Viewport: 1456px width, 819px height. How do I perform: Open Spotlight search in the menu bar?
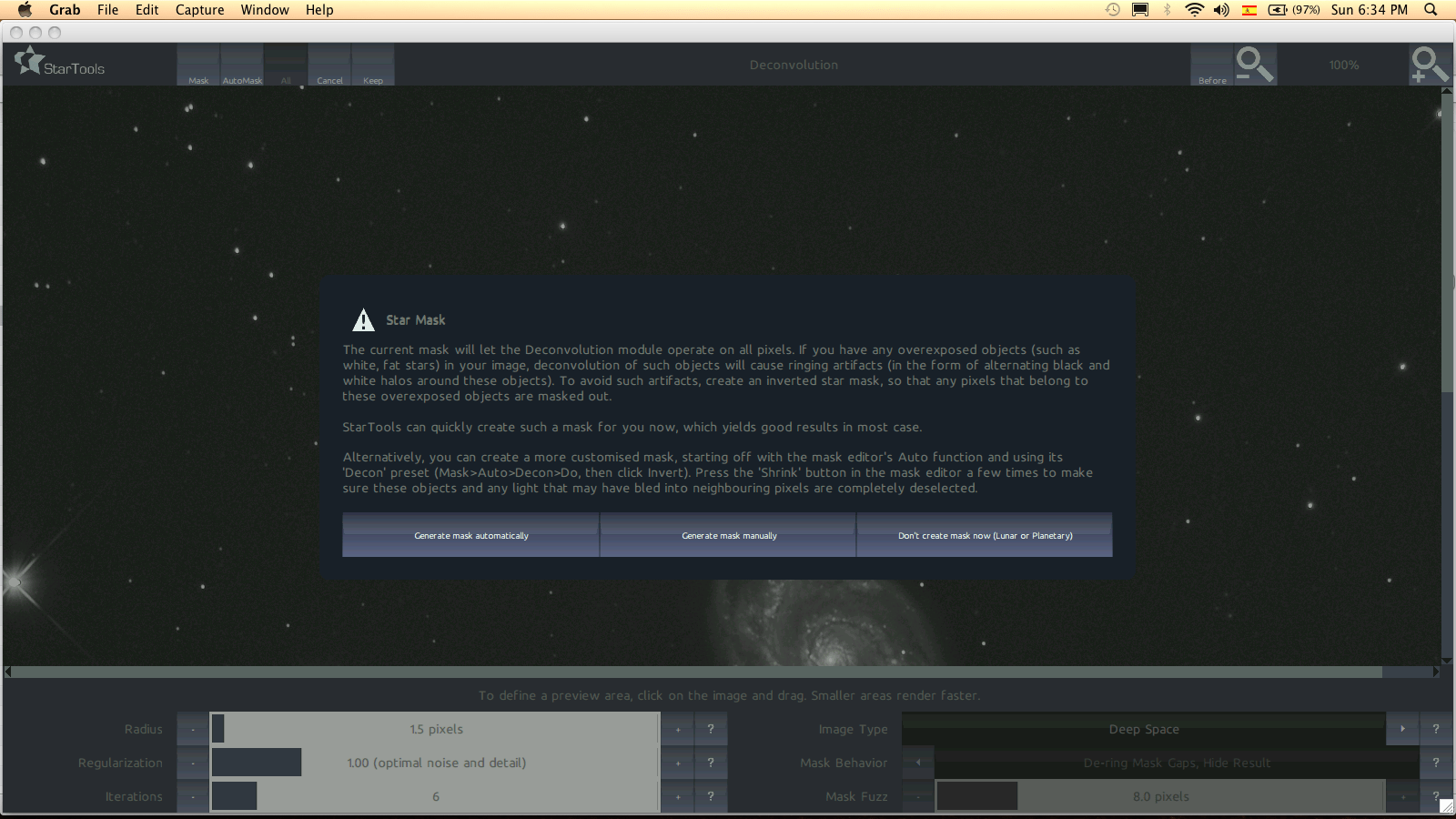[1431, 10]
